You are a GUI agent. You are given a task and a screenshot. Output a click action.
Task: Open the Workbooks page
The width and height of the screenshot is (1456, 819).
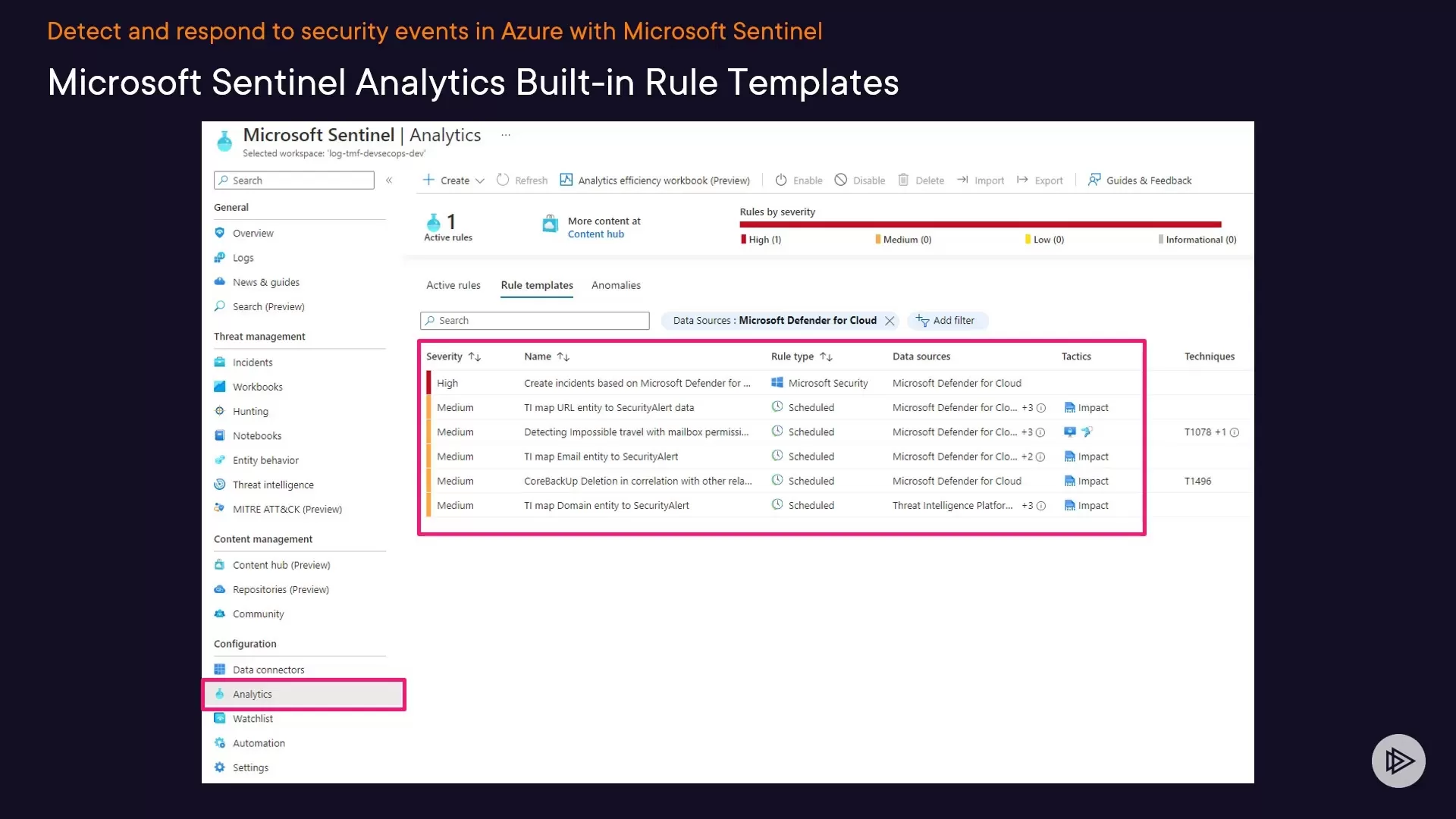pyautogui.click(x=257, y=386)
